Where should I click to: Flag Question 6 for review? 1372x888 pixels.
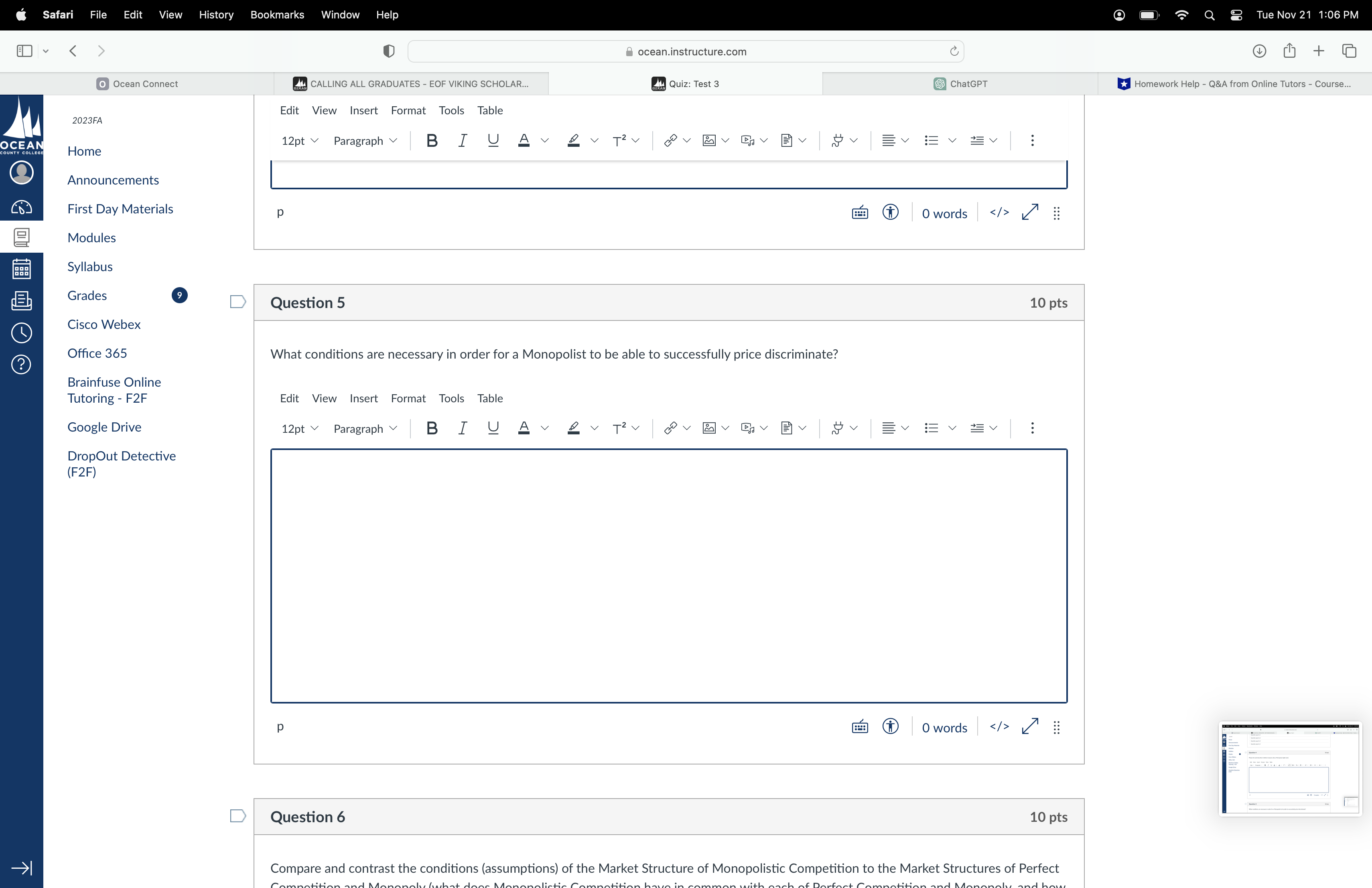(237, 816)
